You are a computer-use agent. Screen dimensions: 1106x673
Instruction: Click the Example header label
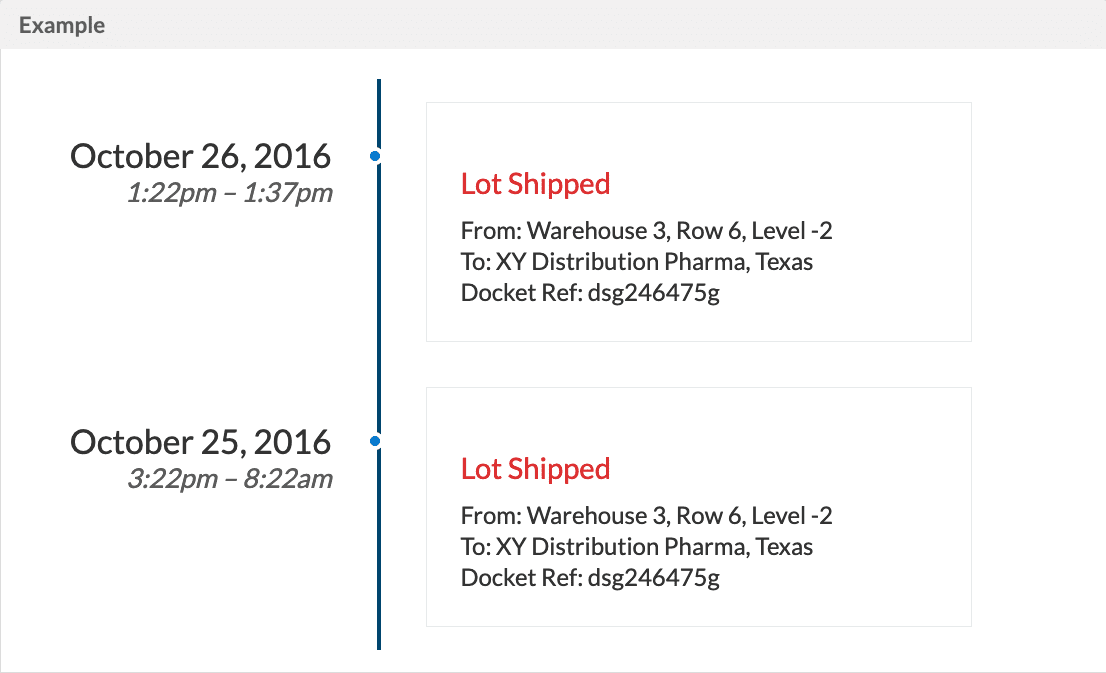(62, 25)
